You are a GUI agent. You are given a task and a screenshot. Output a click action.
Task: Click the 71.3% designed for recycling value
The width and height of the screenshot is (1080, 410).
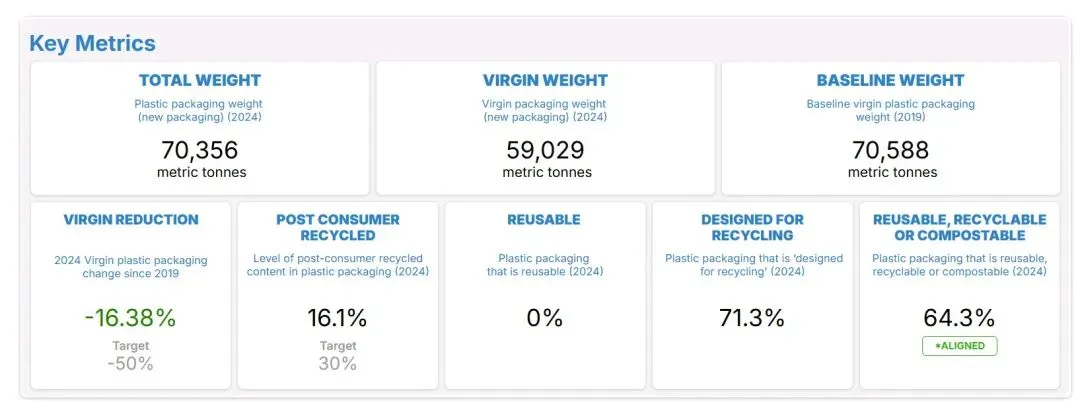[x=752, y=318]
